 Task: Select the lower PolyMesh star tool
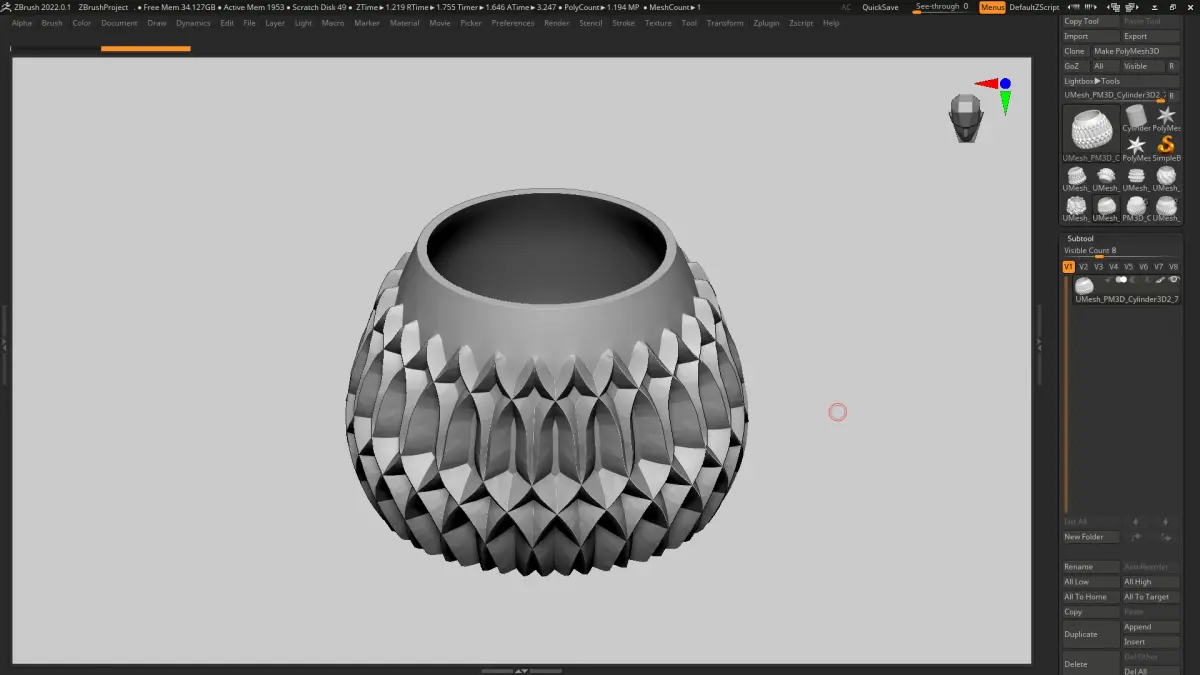pos(1136,148)
